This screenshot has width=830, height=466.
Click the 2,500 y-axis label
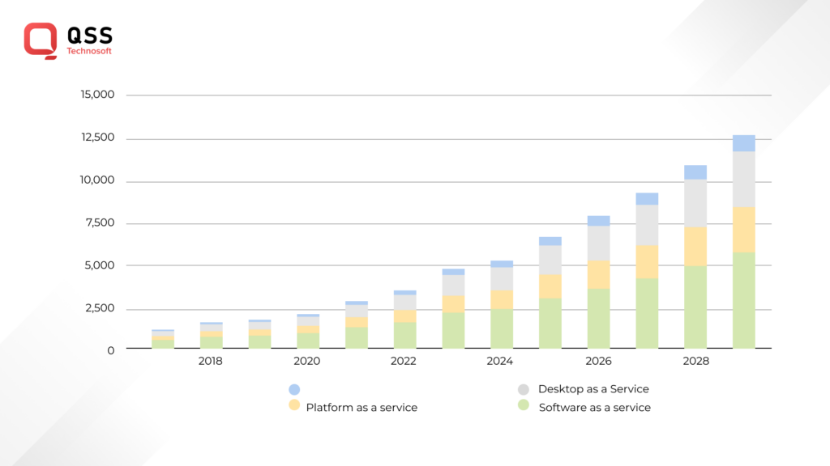coord(101,308)
